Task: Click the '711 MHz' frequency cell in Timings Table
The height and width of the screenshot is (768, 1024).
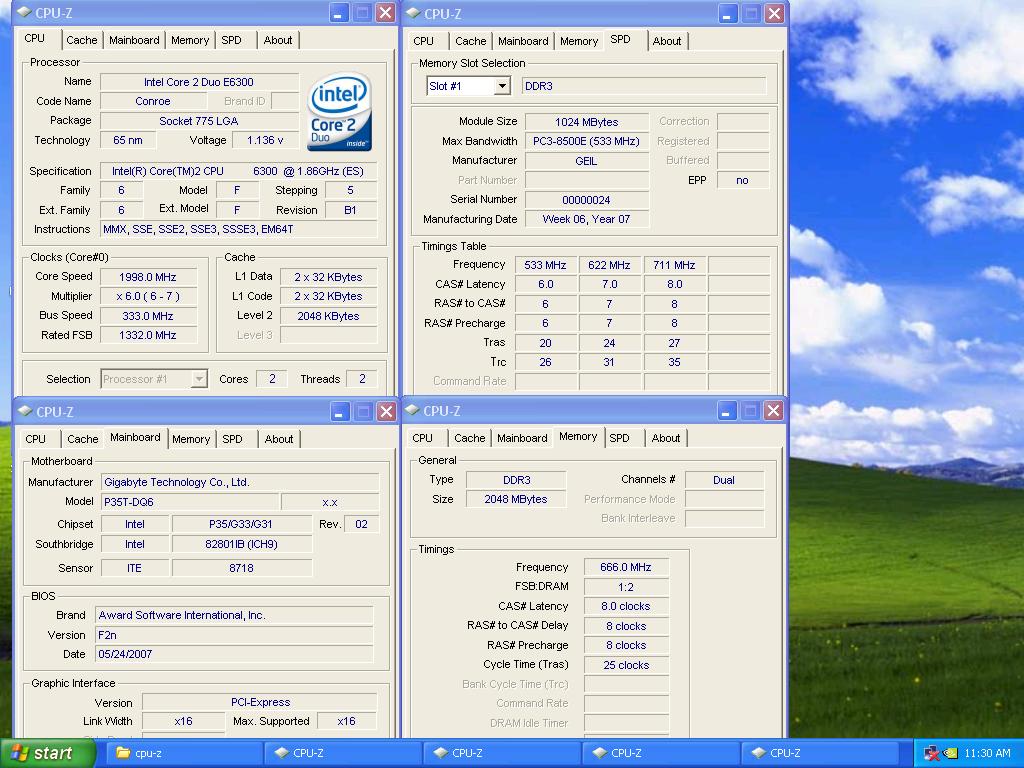Action: pos(674,265)
